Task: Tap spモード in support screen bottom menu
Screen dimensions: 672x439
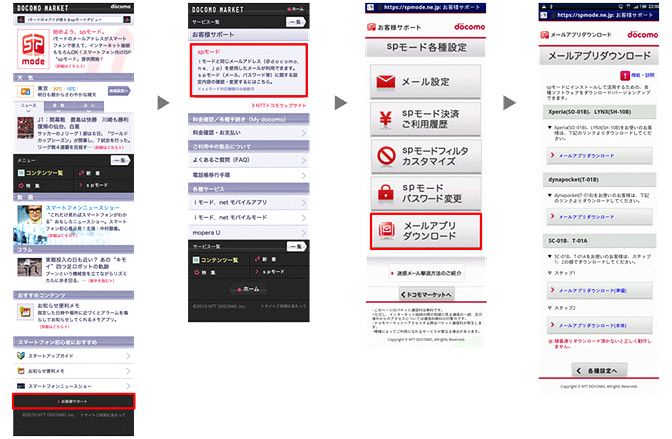Action: point(270,272)
